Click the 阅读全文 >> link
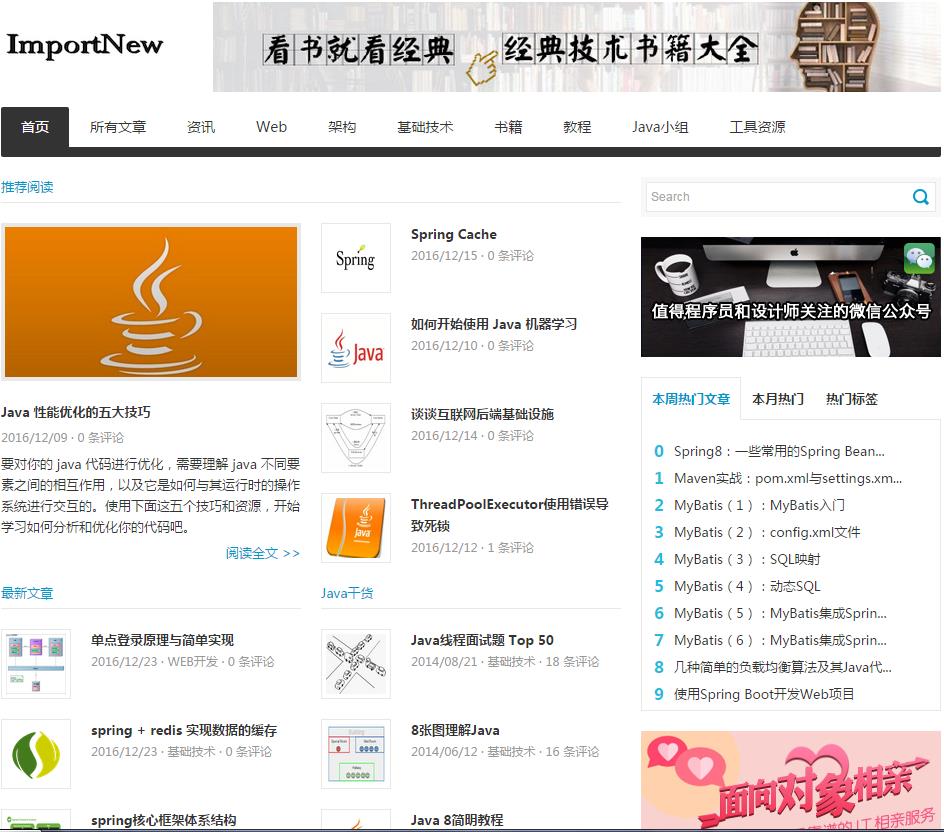 coord(262,553)
